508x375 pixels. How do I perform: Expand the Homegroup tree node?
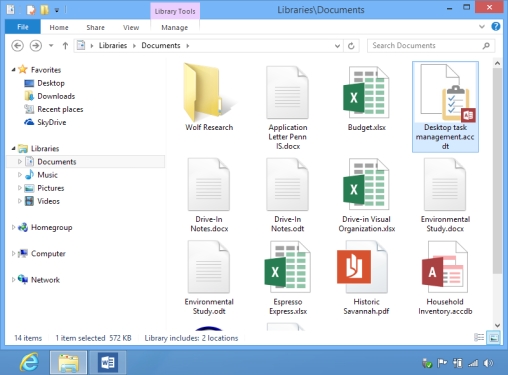(13, 227)
